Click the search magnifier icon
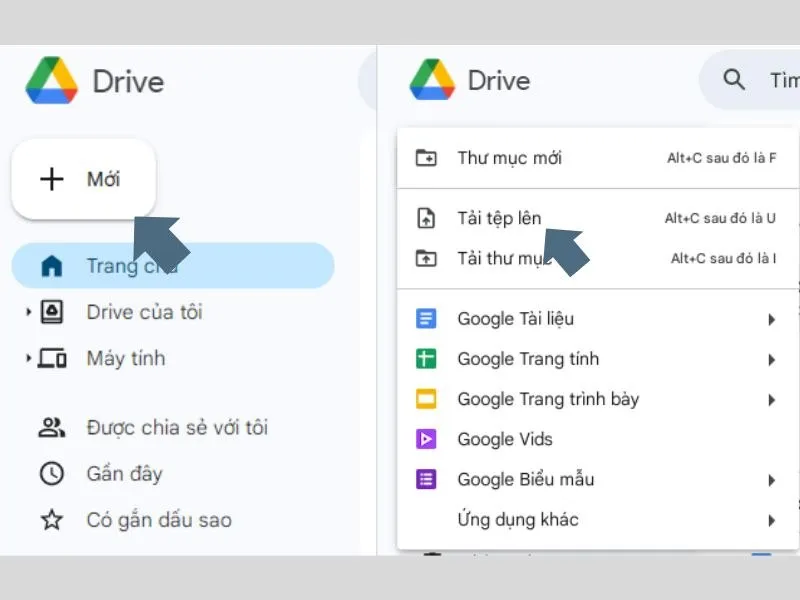 point(734,79)
